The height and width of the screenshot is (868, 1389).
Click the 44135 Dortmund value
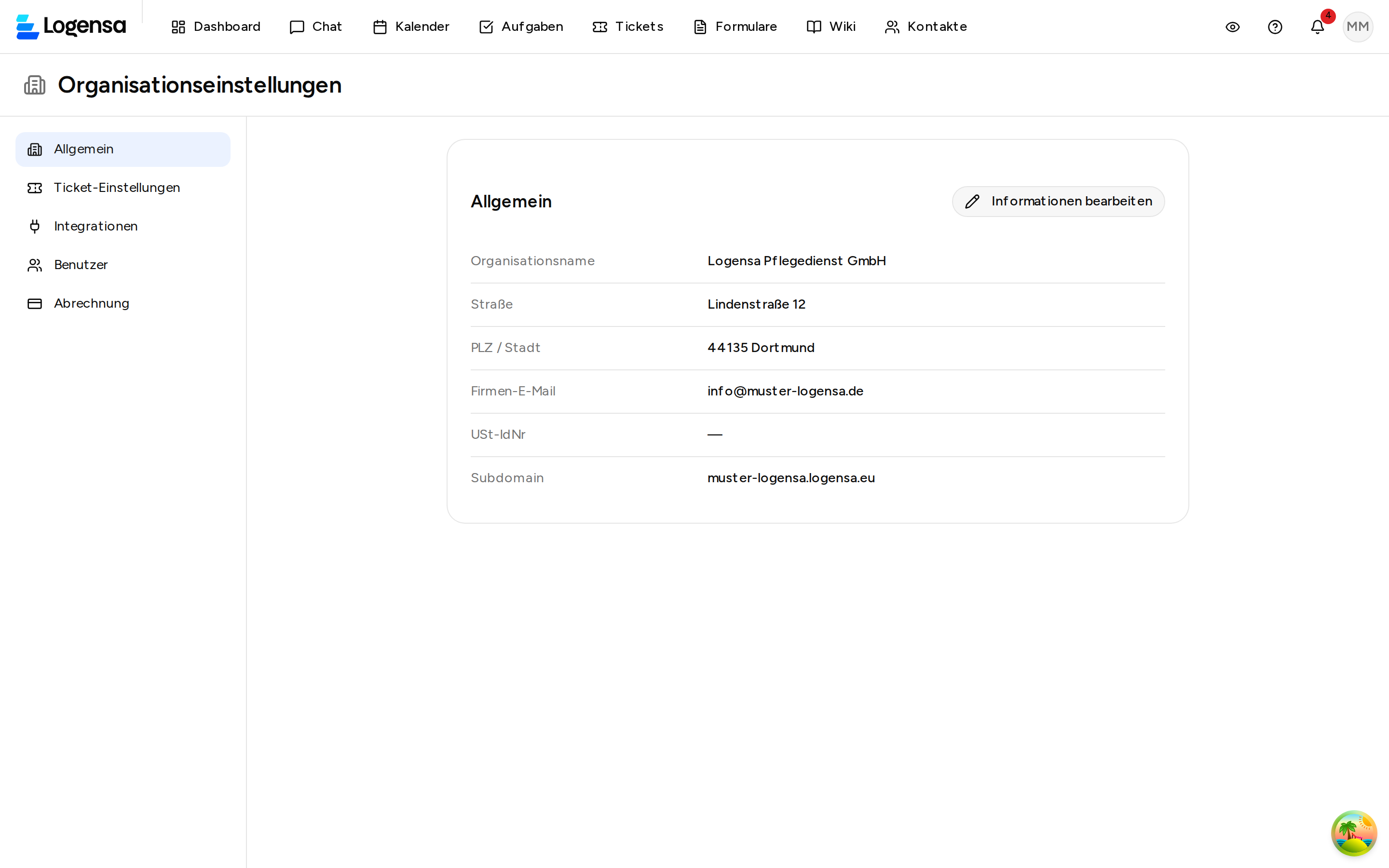coord(761,348)
